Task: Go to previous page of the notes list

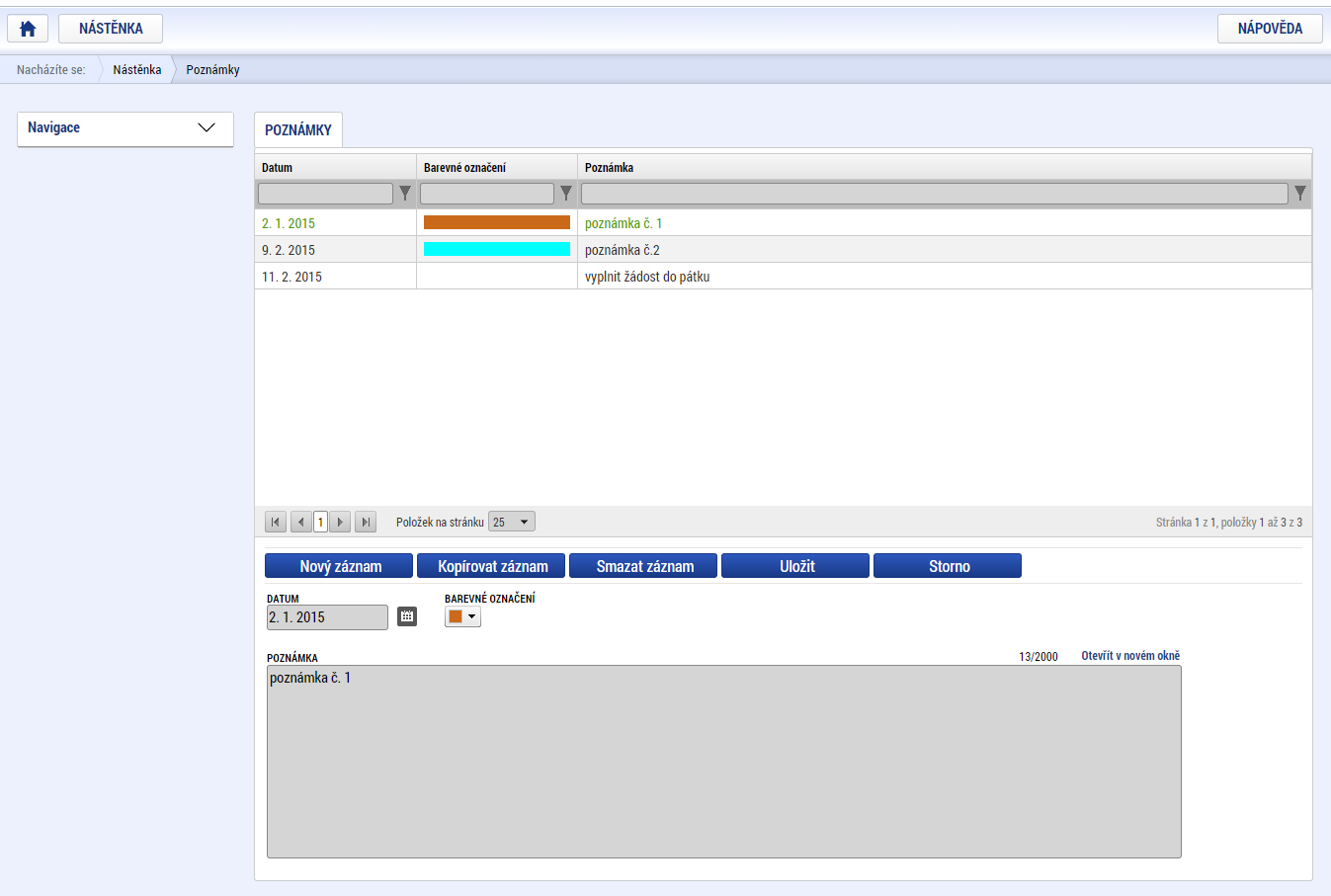Action: pyautogui.click(x=301, y=522)
